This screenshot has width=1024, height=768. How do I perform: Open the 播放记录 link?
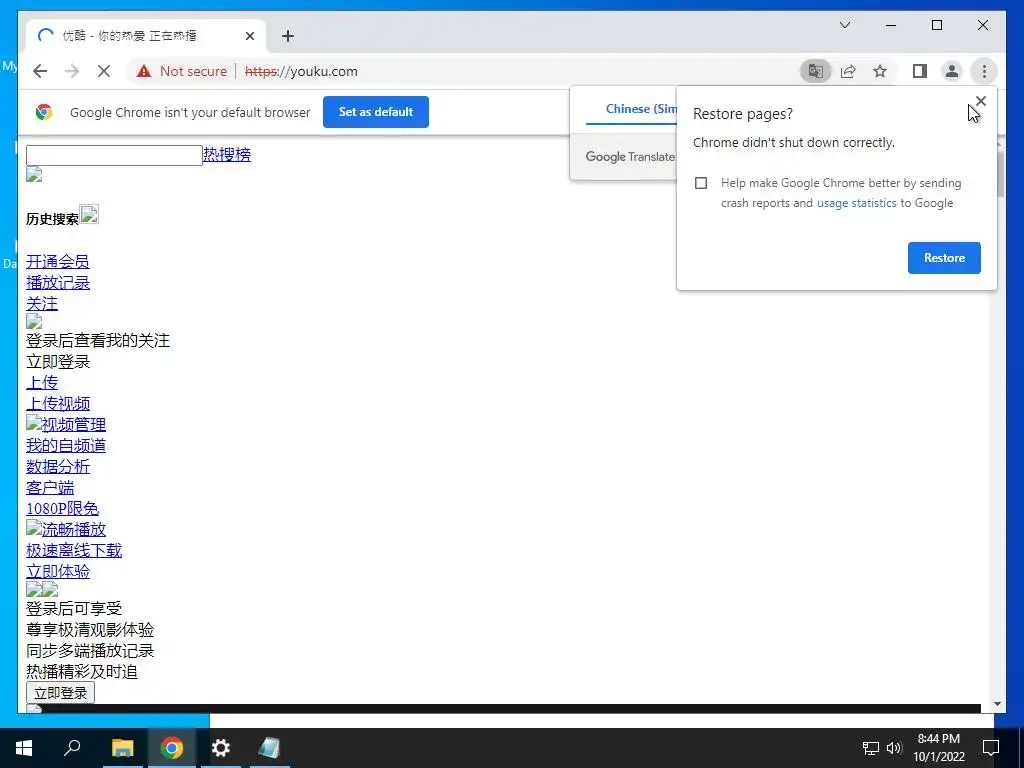(57, 283)
